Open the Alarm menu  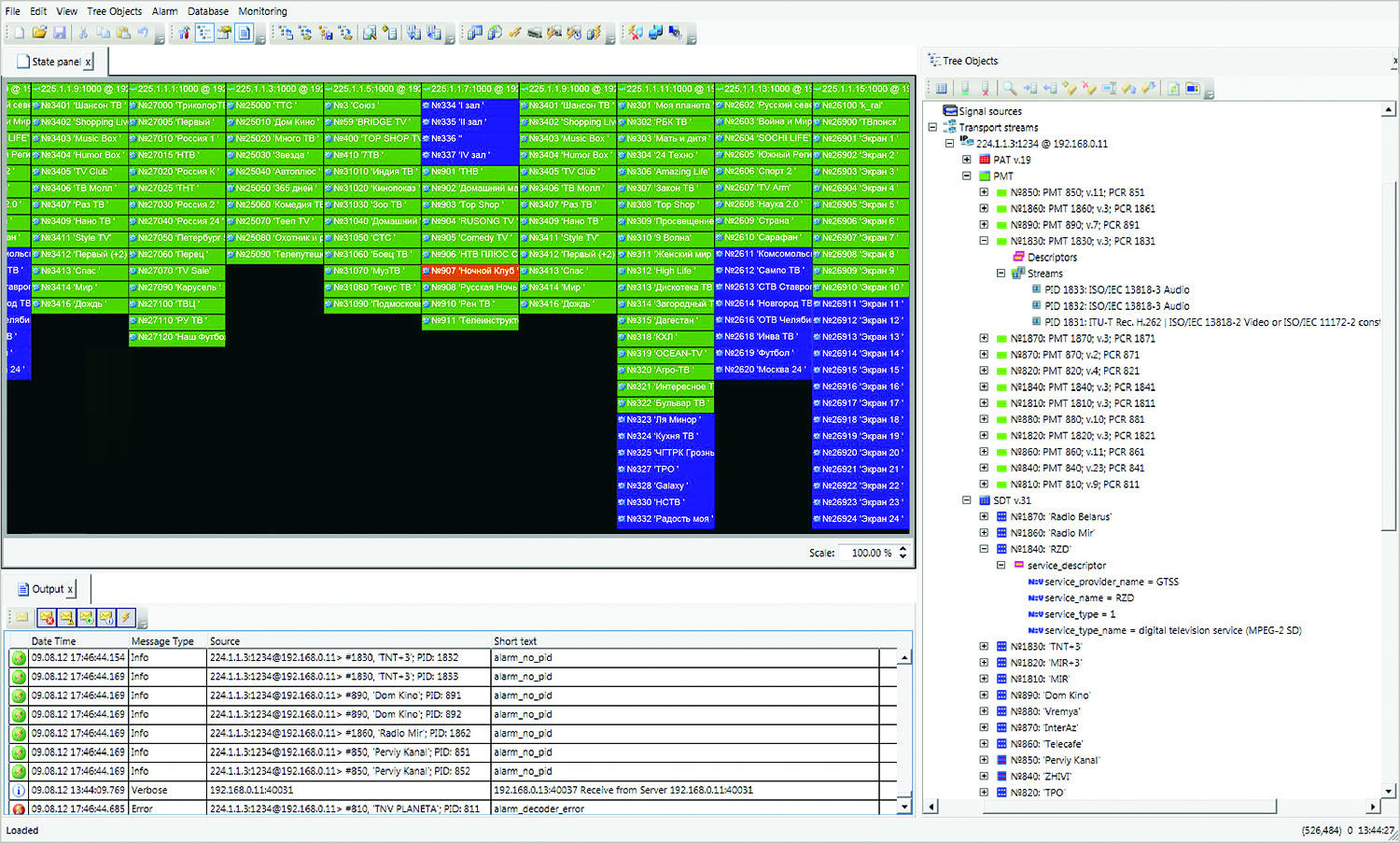coord(165,11)
